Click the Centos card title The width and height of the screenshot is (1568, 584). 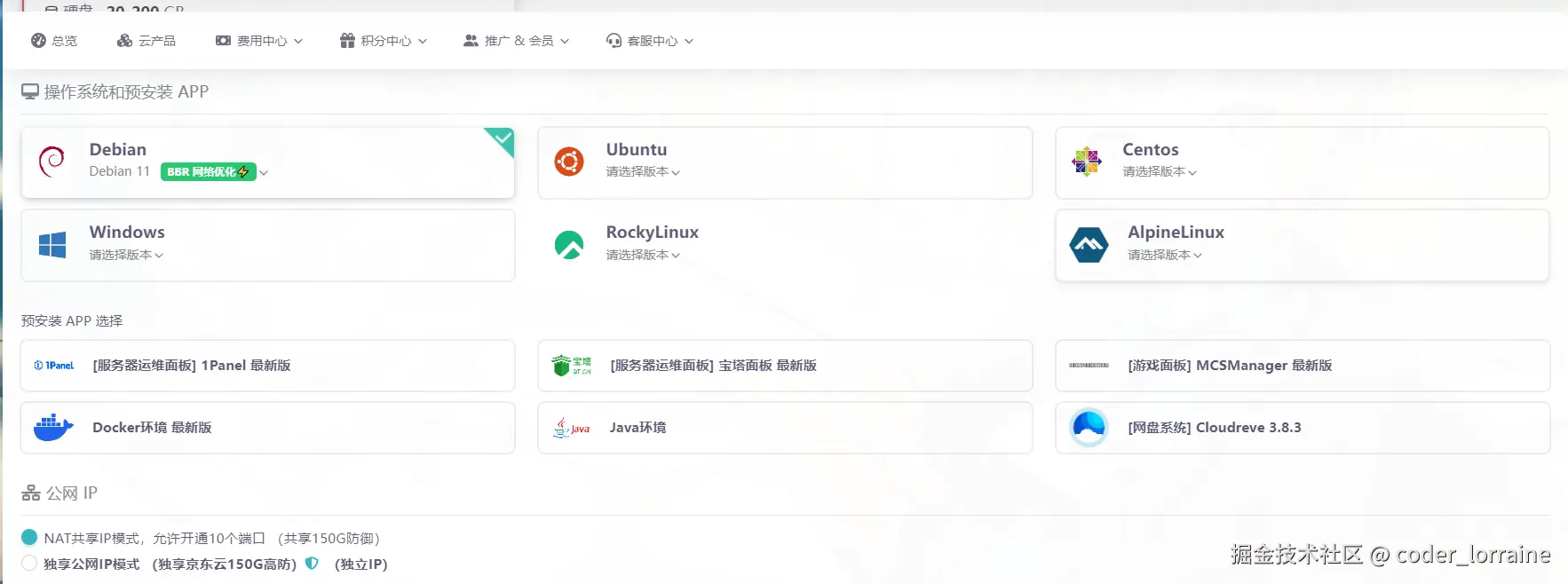pos(1151,149)
